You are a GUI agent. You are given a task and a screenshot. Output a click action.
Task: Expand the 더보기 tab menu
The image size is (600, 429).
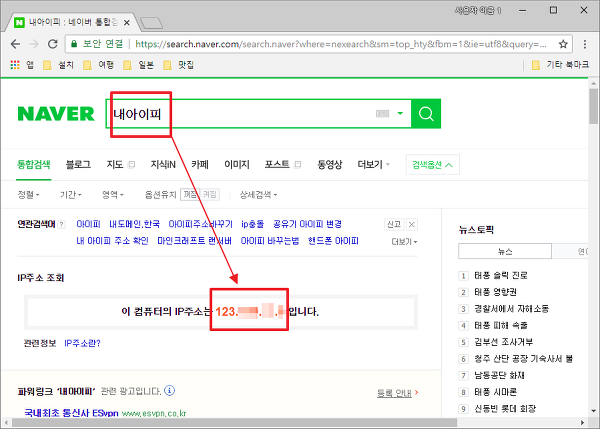(x=373, y=165)
